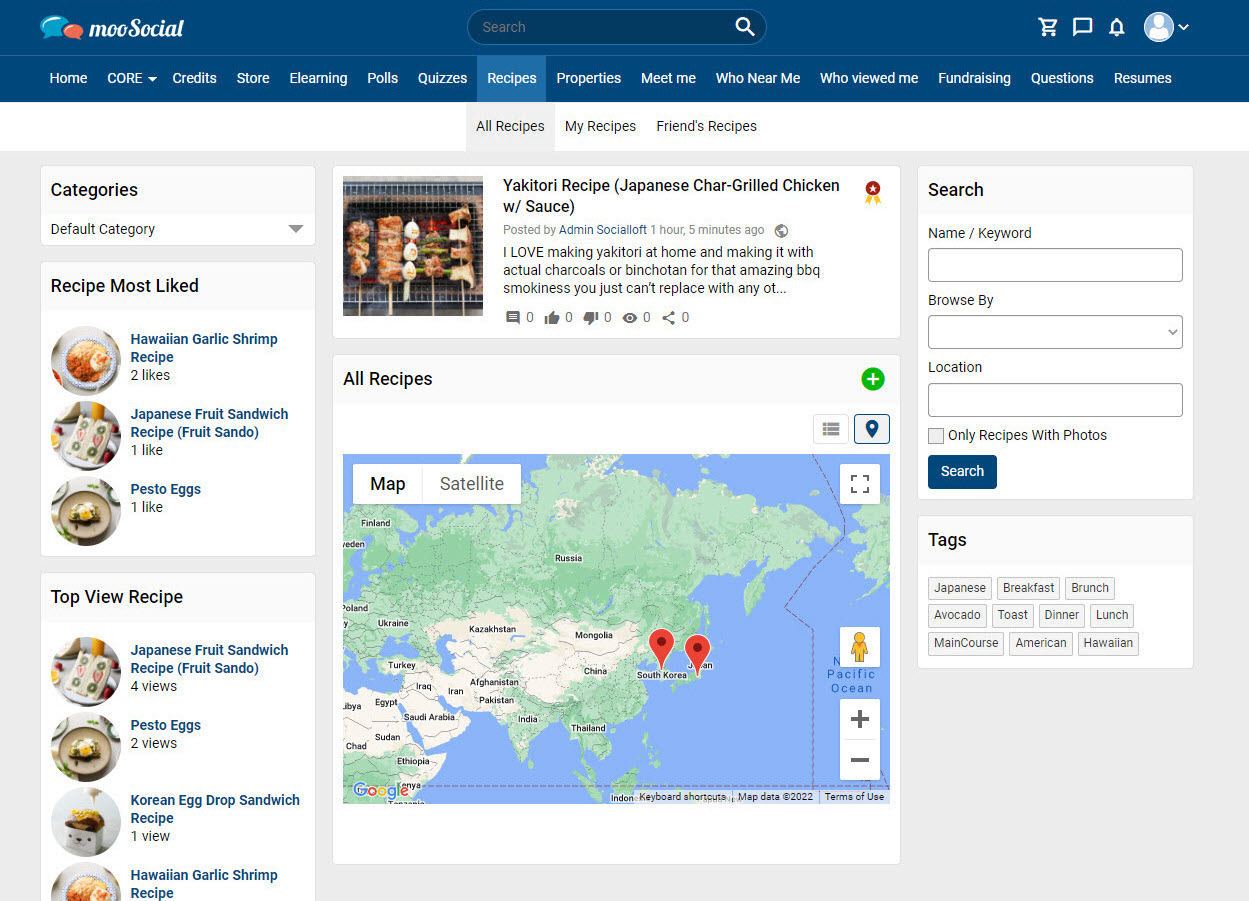Zoom out on the map
The height and width of the screenshot is (901, 1249).
(x=860, y=760)
